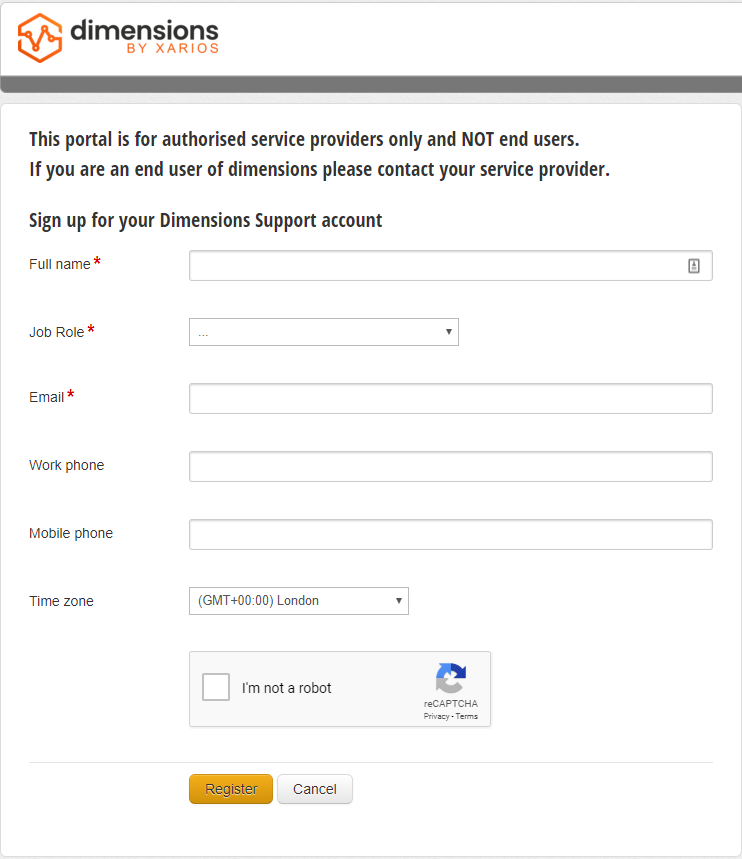Focus the Full name text field

tap(435, 266)
